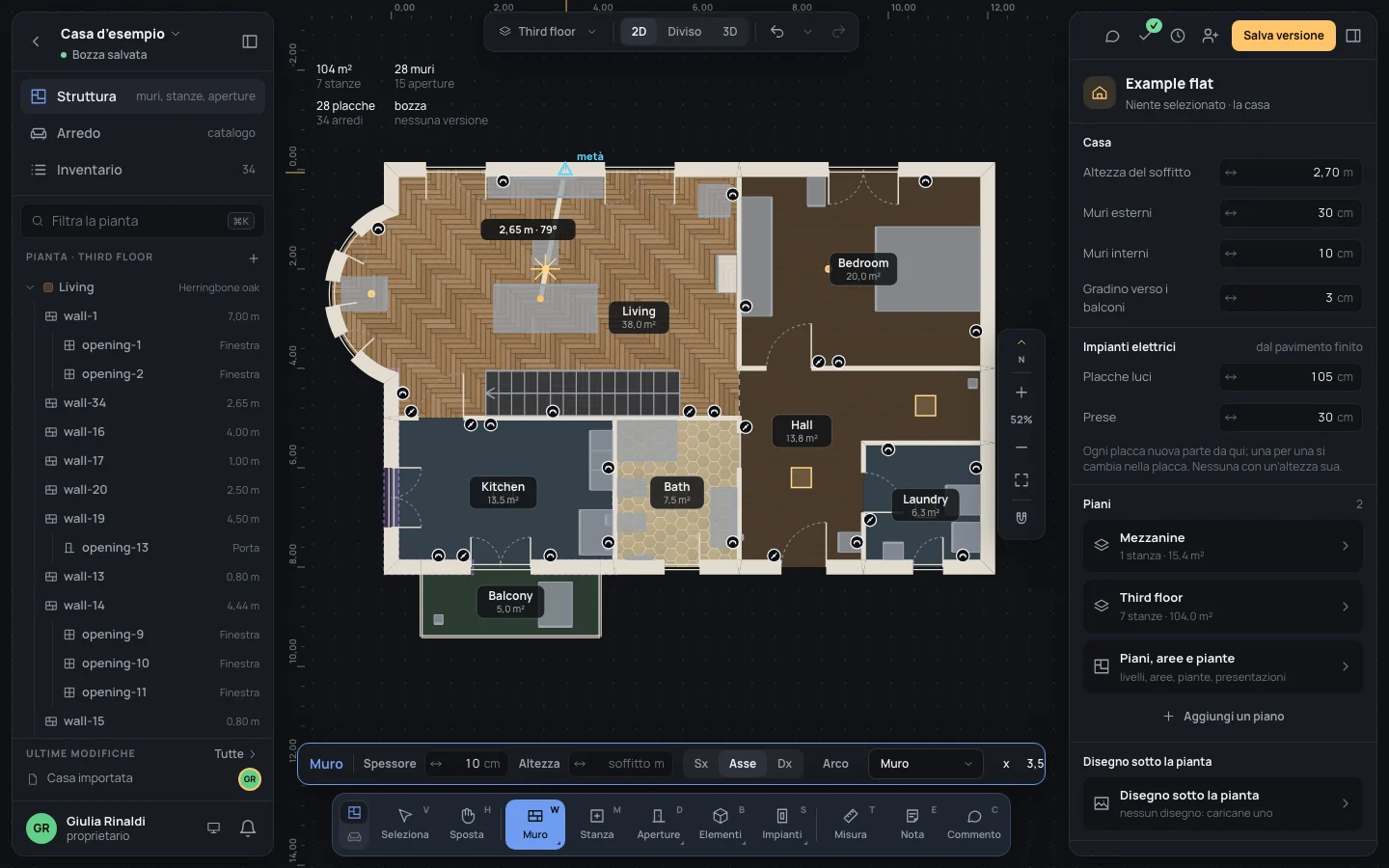Image resolution: width=1389 pixels, height=868 pixels.
Task: Toggle the Arco option for walls
Action: point(835,764)
